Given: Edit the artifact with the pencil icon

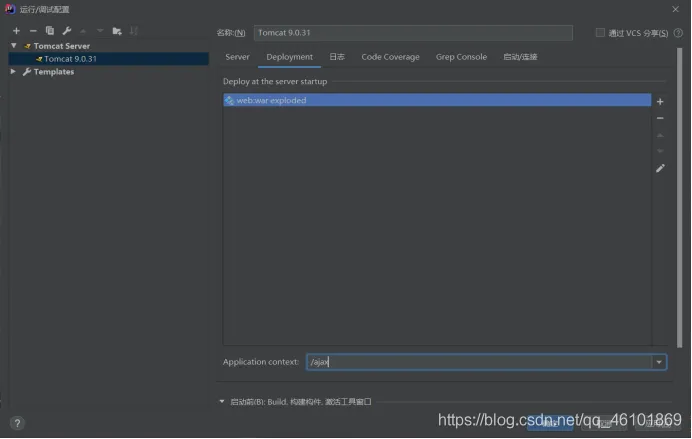Looking at the screenshot, I should coord(660,168).
